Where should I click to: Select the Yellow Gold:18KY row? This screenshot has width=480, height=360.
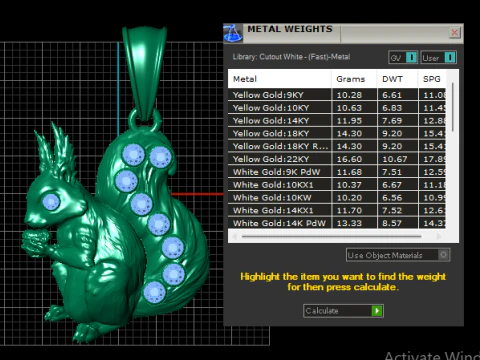tap(337, 133)
